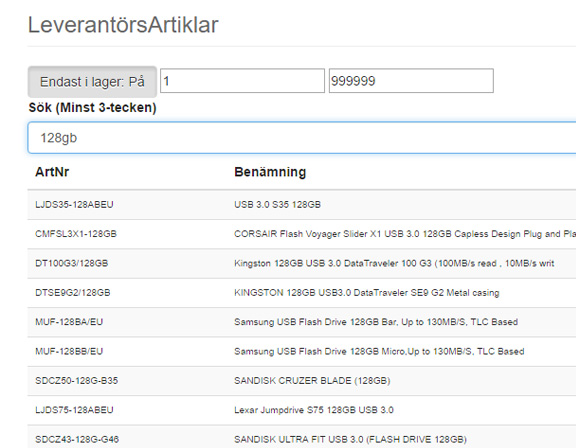Click the 'USB 3.0 S35 128GB' description

coord(277,205)
